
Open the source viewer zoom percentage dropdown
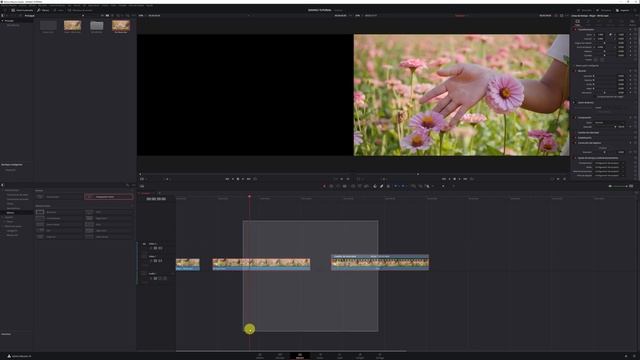point(142,16)
